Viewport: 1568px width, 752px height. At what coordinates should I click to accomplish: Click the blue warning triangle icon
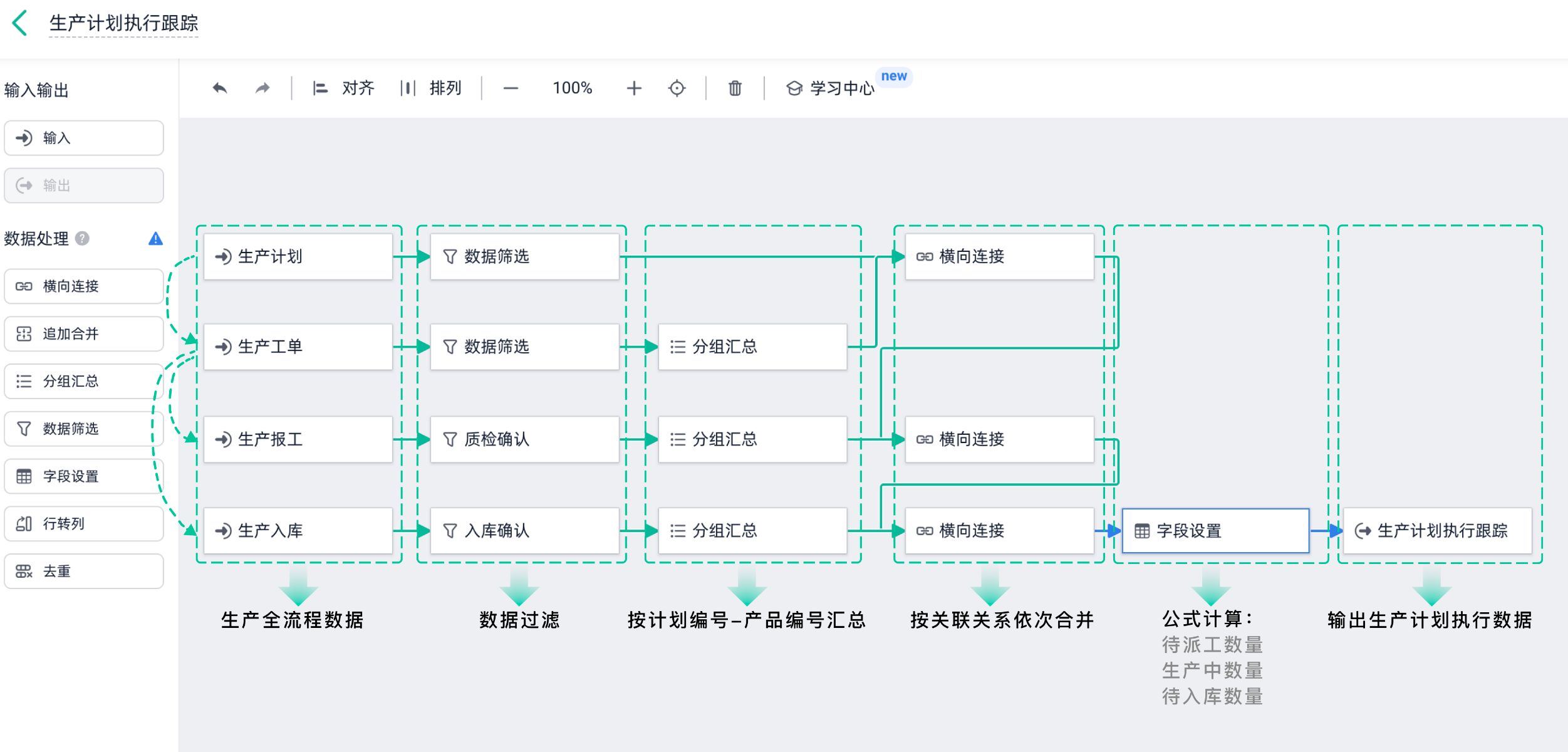coord(155,239)
